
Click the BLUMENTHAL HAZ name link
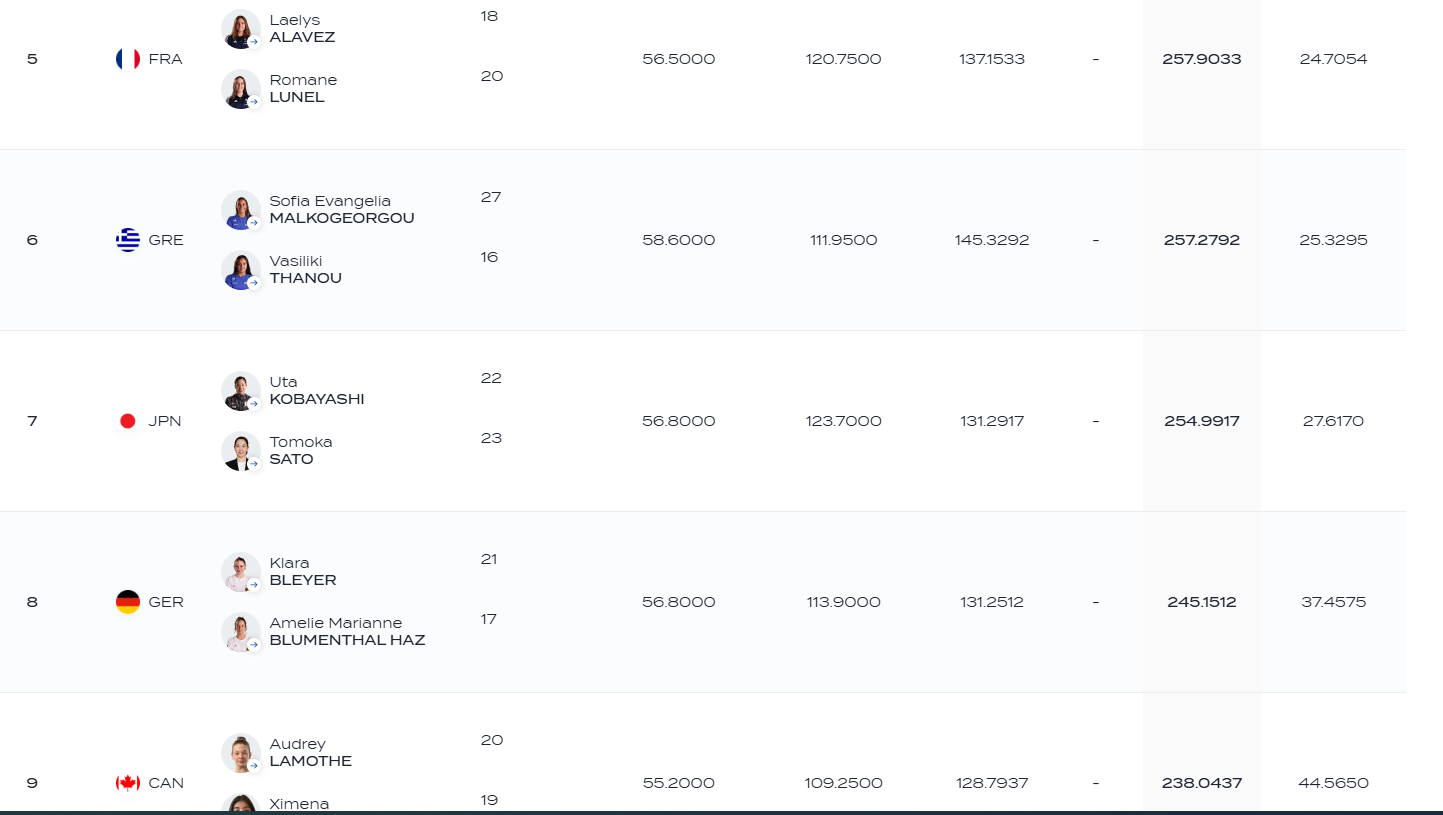tap(347, 640)
